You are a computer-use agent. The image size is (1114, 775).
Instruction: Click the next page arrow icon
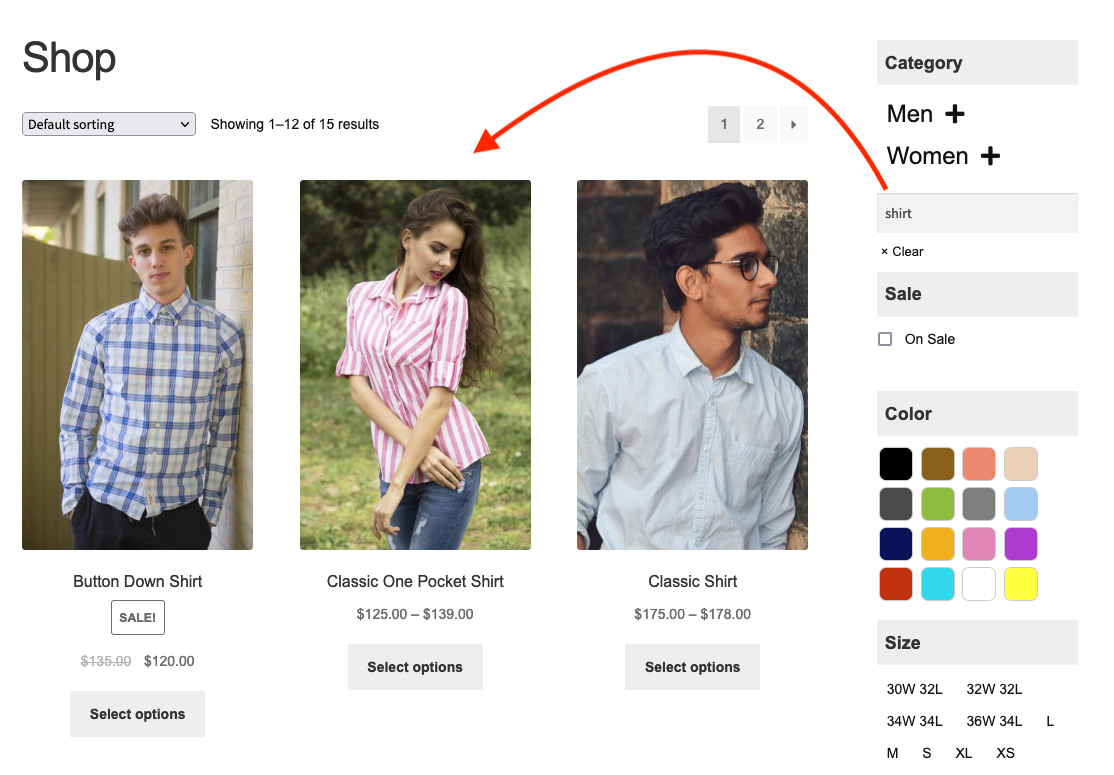point(794,124)
